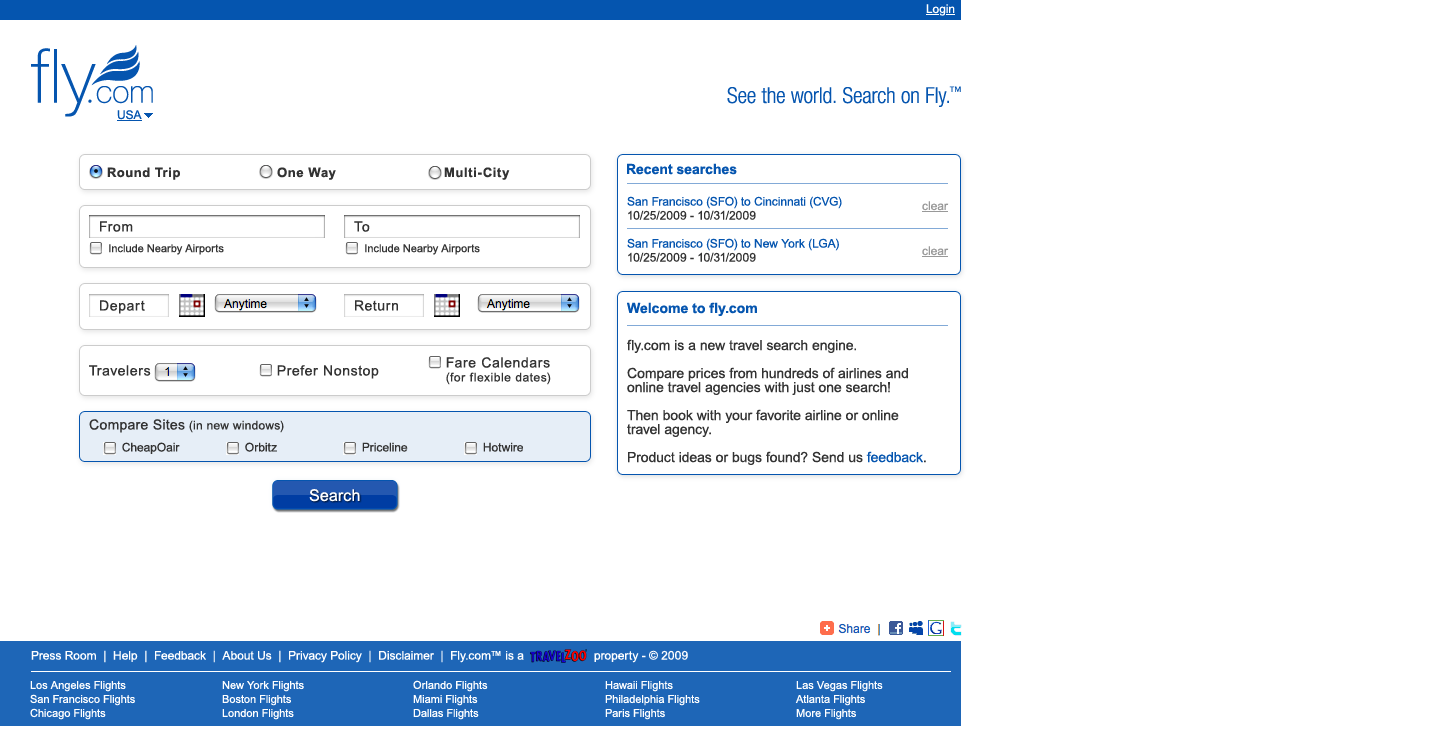Select the Round Trip option

point(96,172)
